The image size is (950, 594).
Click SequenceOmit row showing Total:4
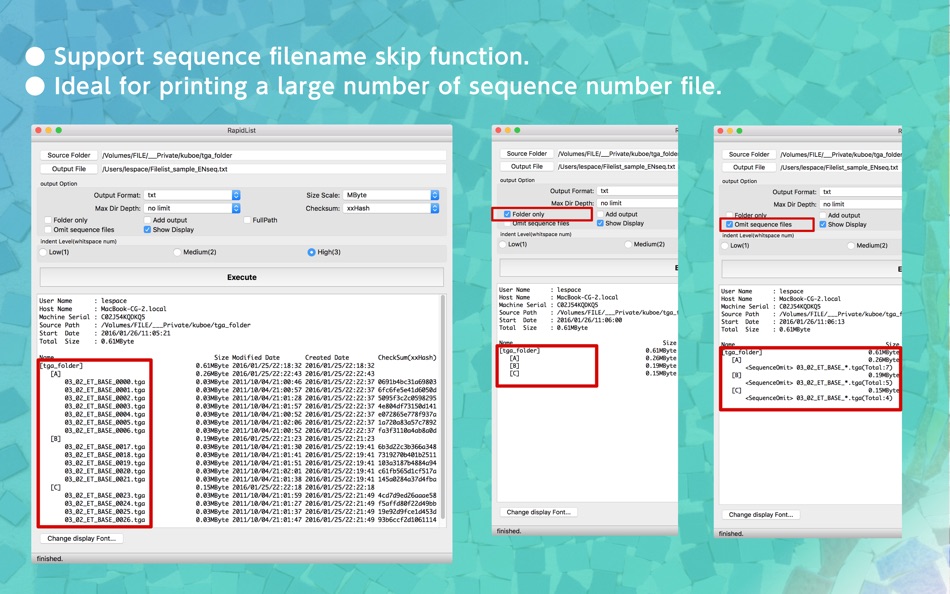tap(819, 398)
